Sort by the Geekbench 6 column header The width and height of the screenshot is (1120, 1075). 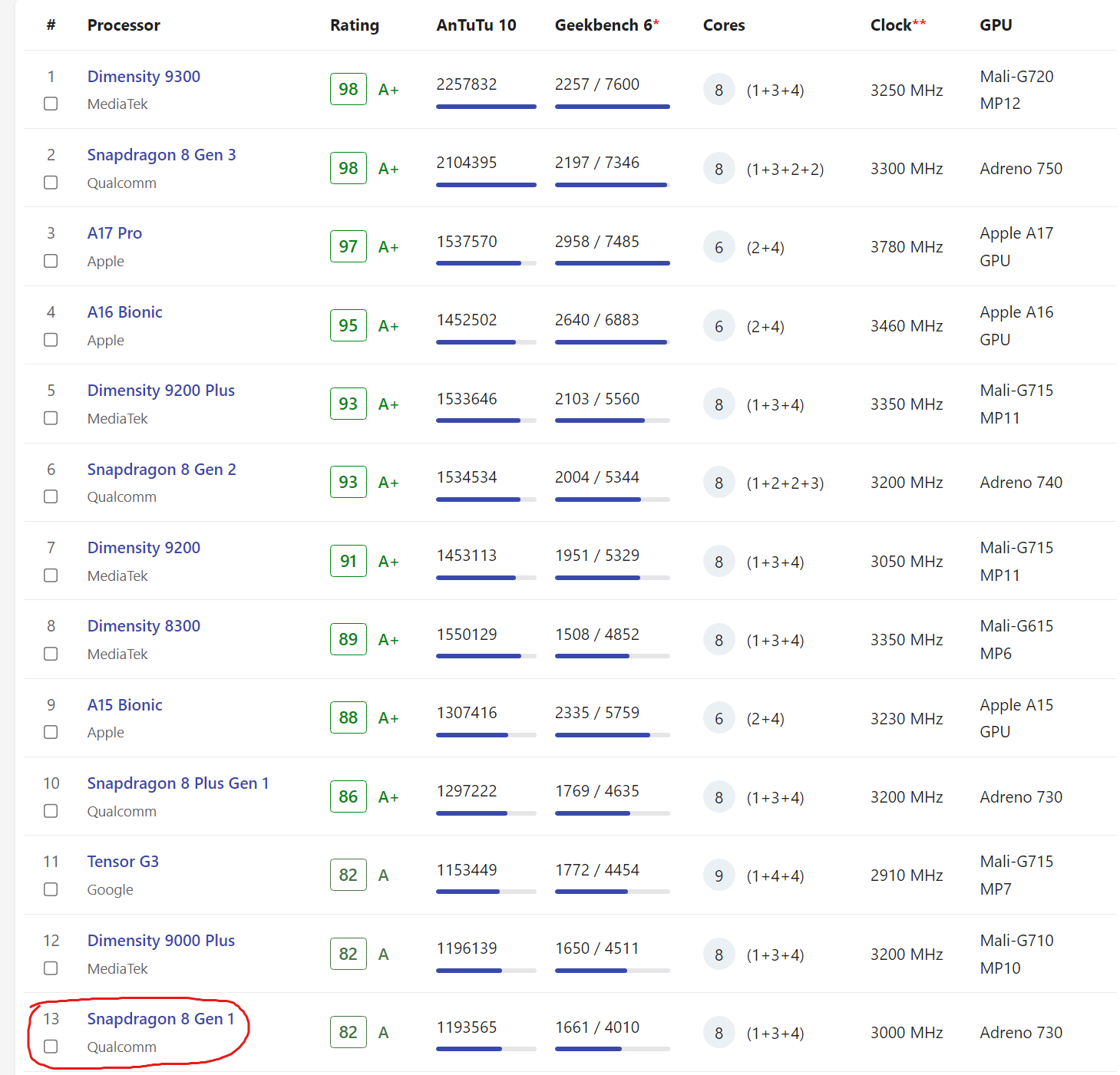pyautogui.click(x=606, y=25)
